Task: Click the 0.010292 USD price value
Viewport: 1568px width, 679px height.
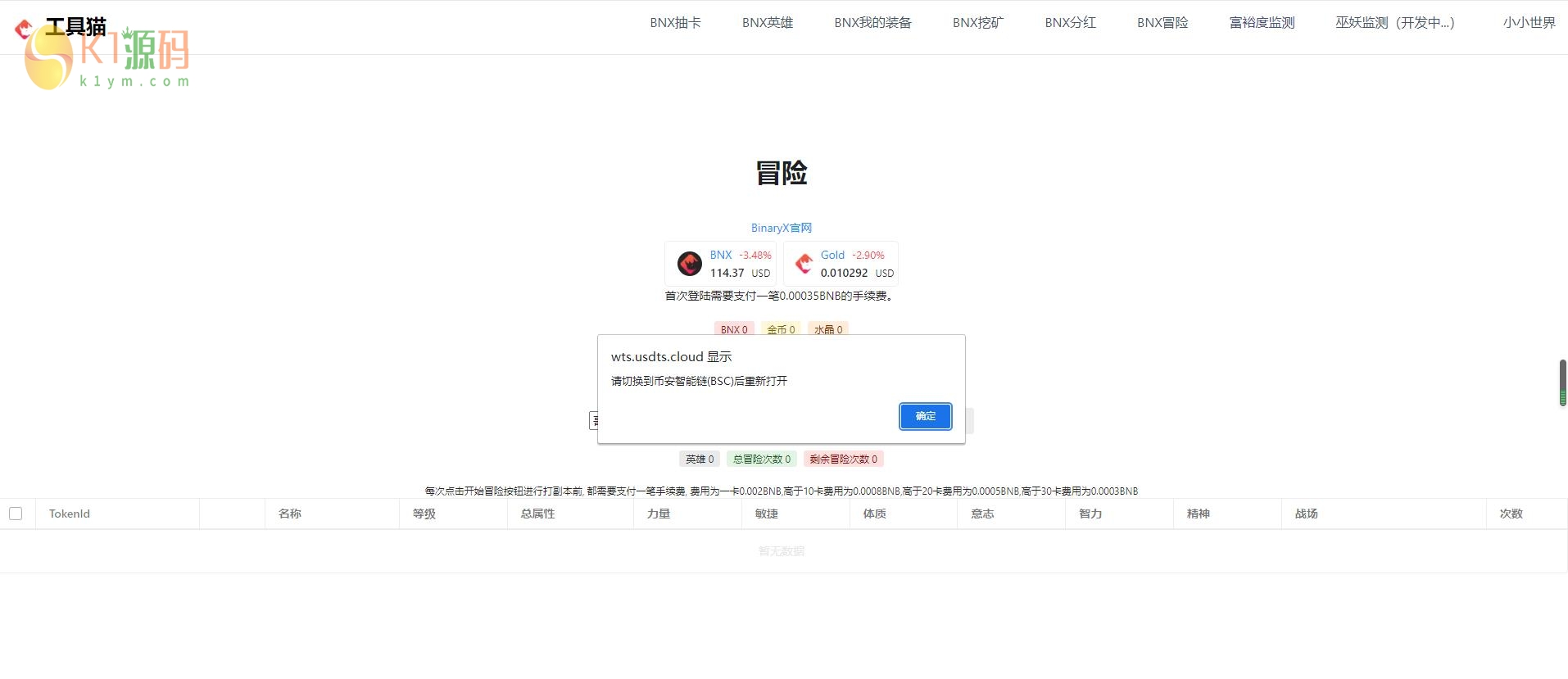Action: pos(858,273)
